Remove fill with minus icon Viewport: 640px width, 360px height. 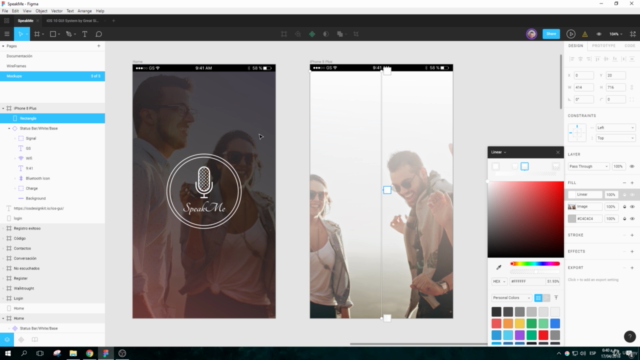point(624,183)
